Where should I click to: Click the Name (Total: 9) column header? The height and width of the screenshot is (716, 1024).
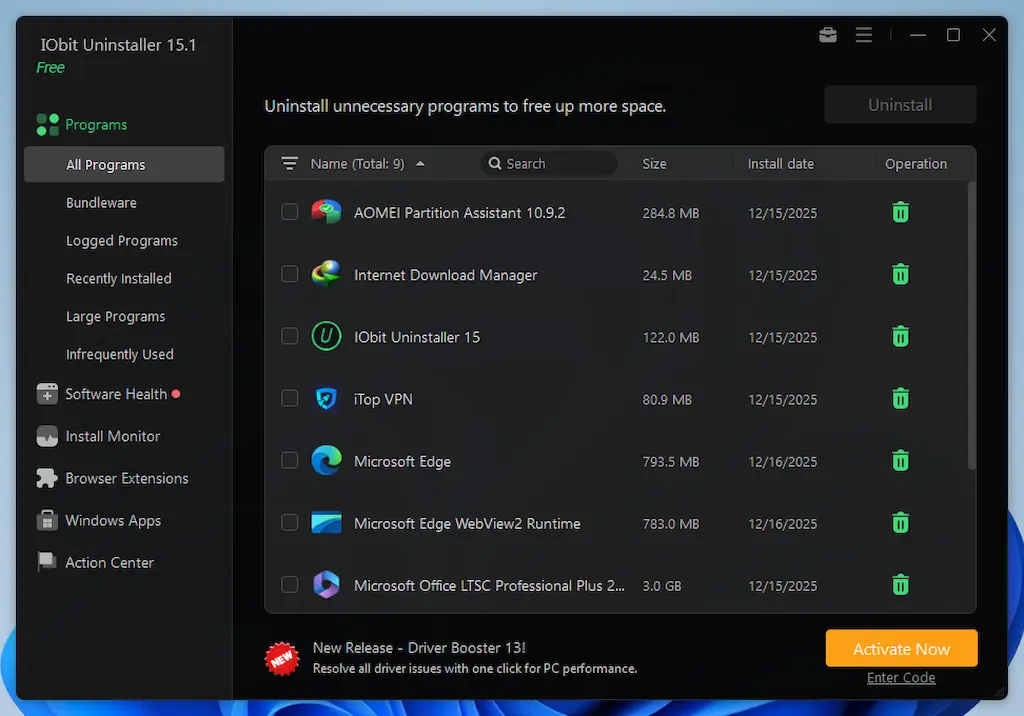(357, 164)
